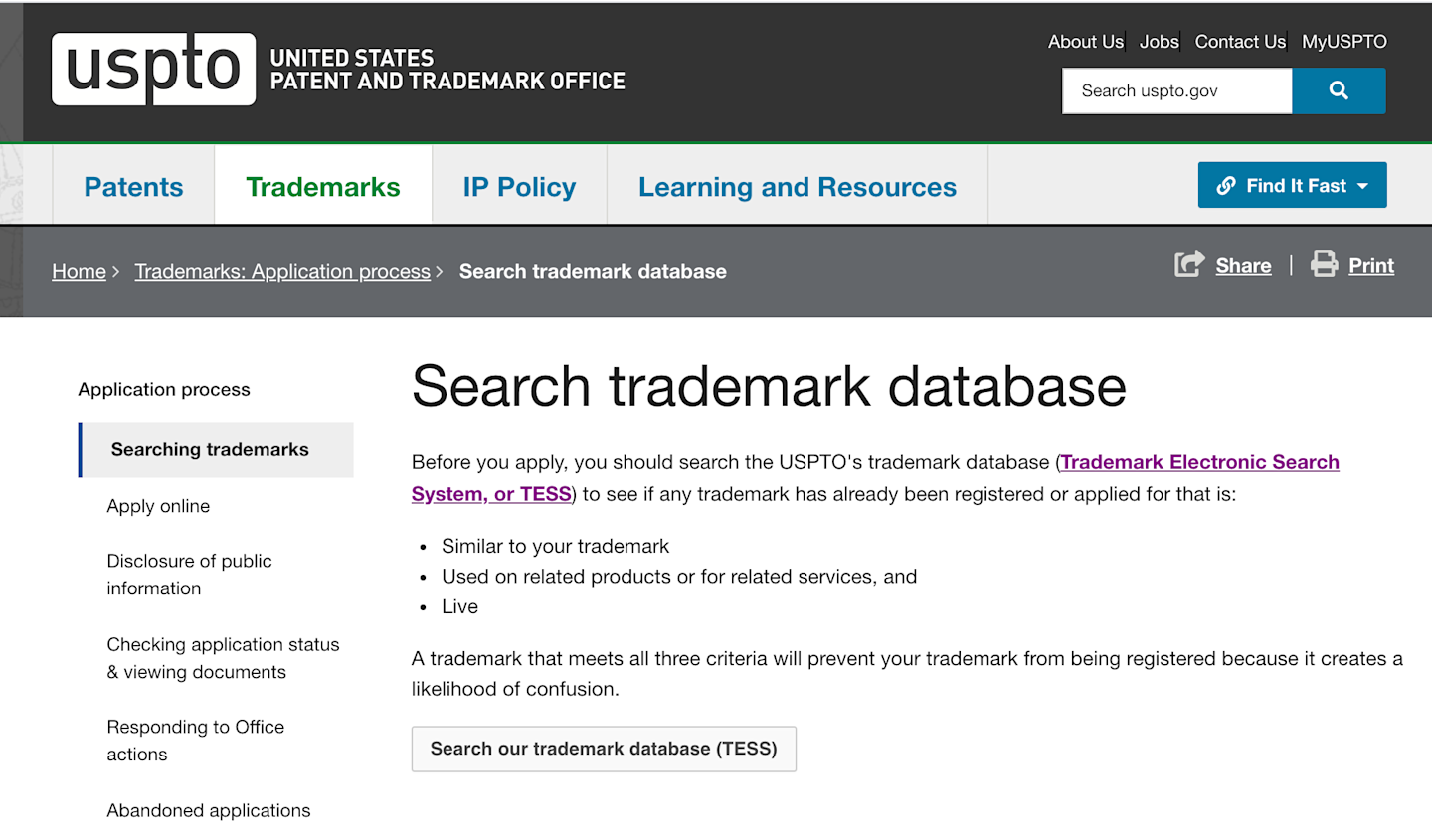Open the Learning and Resources tab
1432x840 pixels.
[x=798, y=187]
